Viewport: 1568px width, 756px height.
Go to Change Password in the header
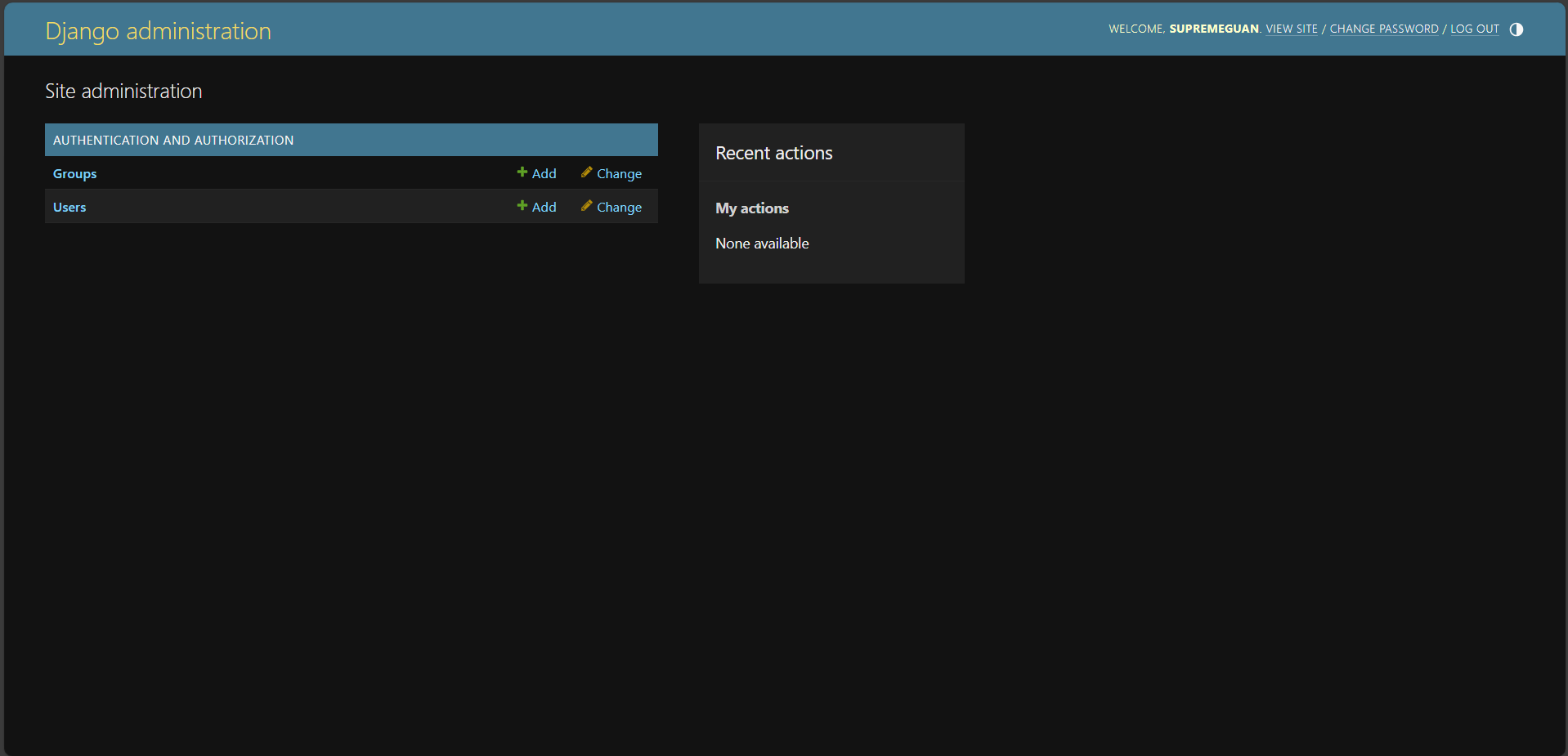(x=1383, y=29)
